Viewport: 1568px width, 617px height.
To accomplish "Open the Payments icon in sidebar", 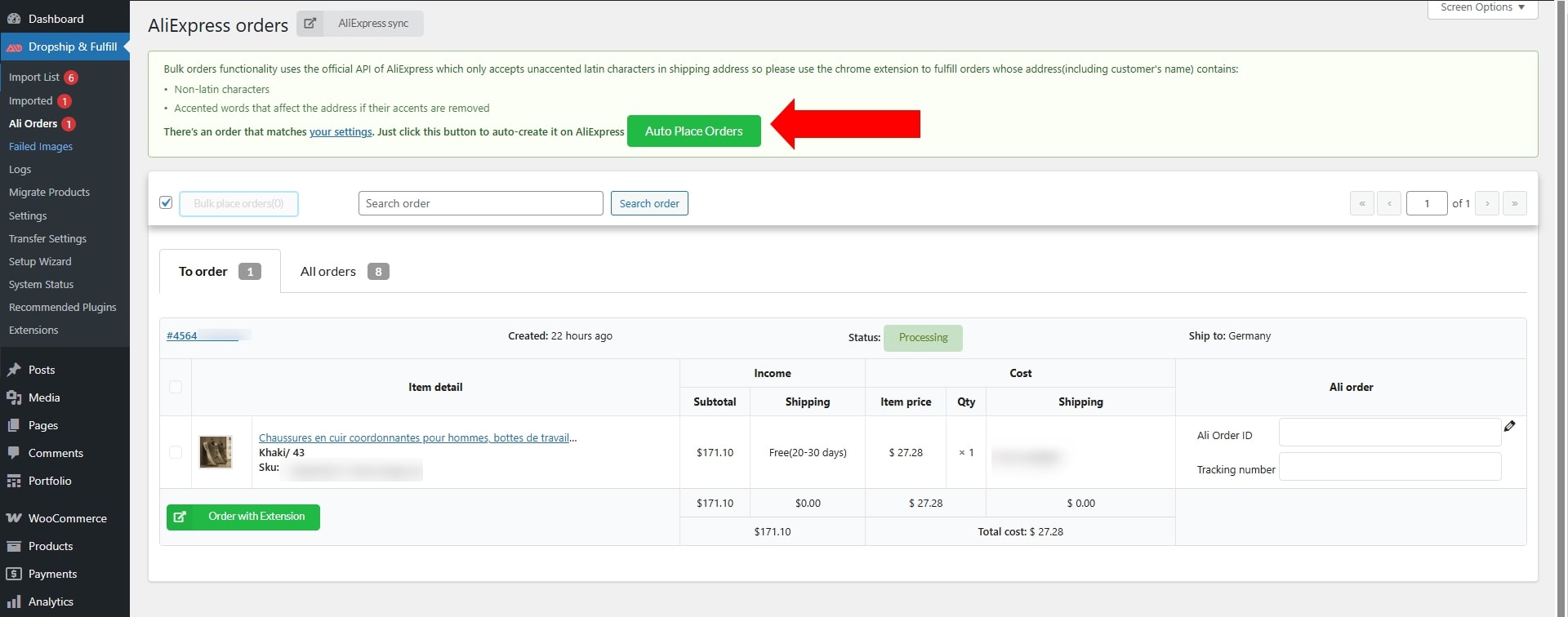I will click(14, 574).
